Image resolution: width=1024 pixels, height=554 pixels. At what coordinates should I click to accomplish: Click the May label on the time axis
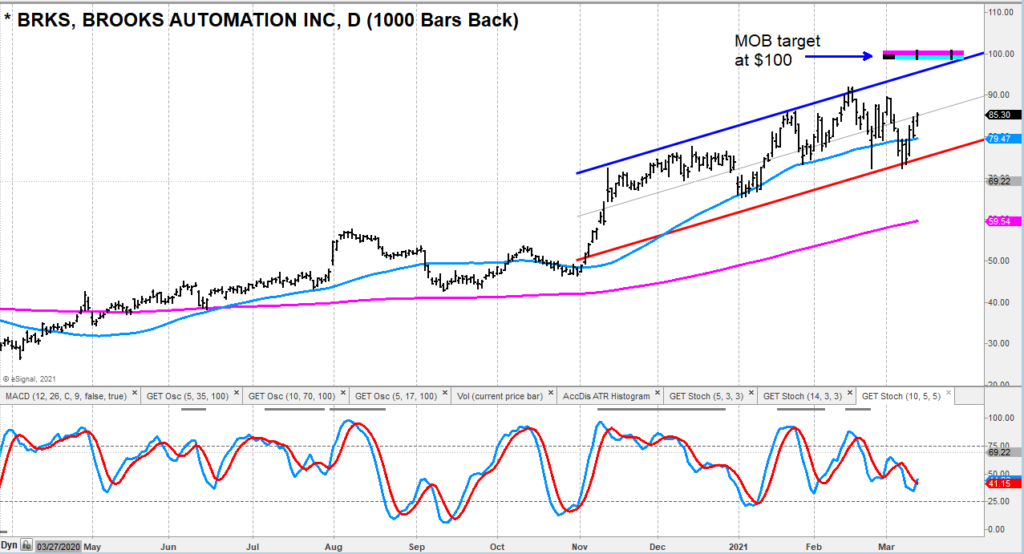(92, 546)
